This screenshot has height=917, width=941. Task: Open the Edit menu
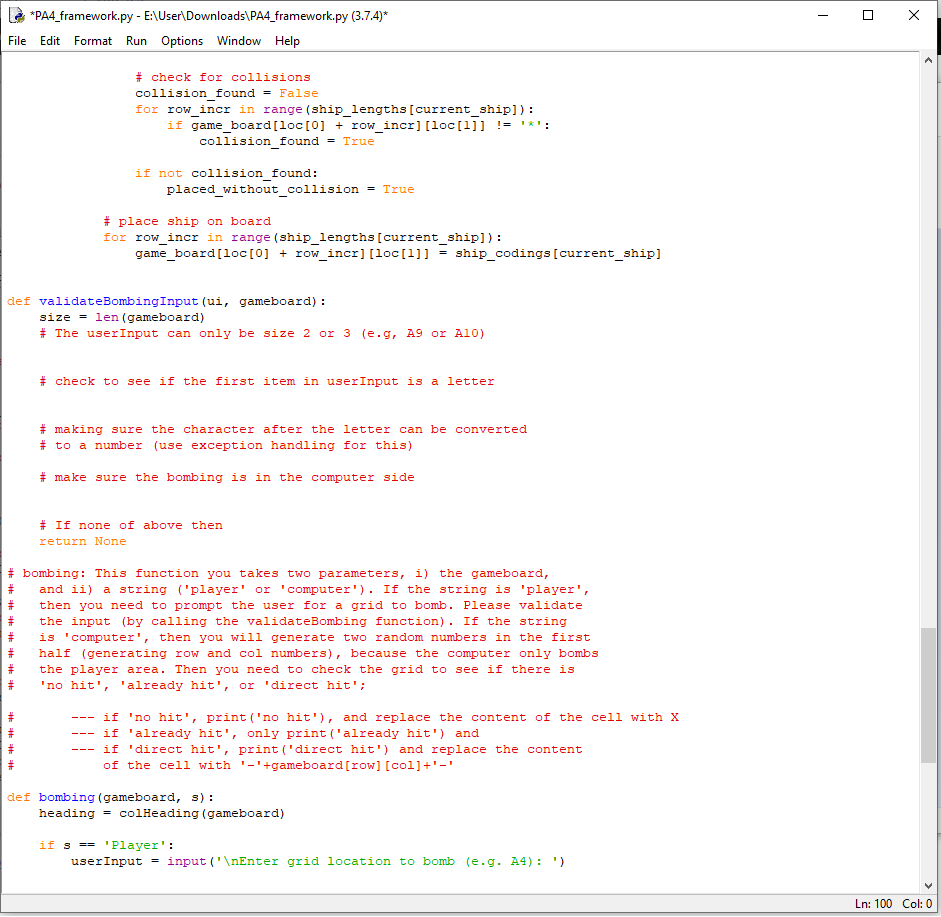coord(50,41)
